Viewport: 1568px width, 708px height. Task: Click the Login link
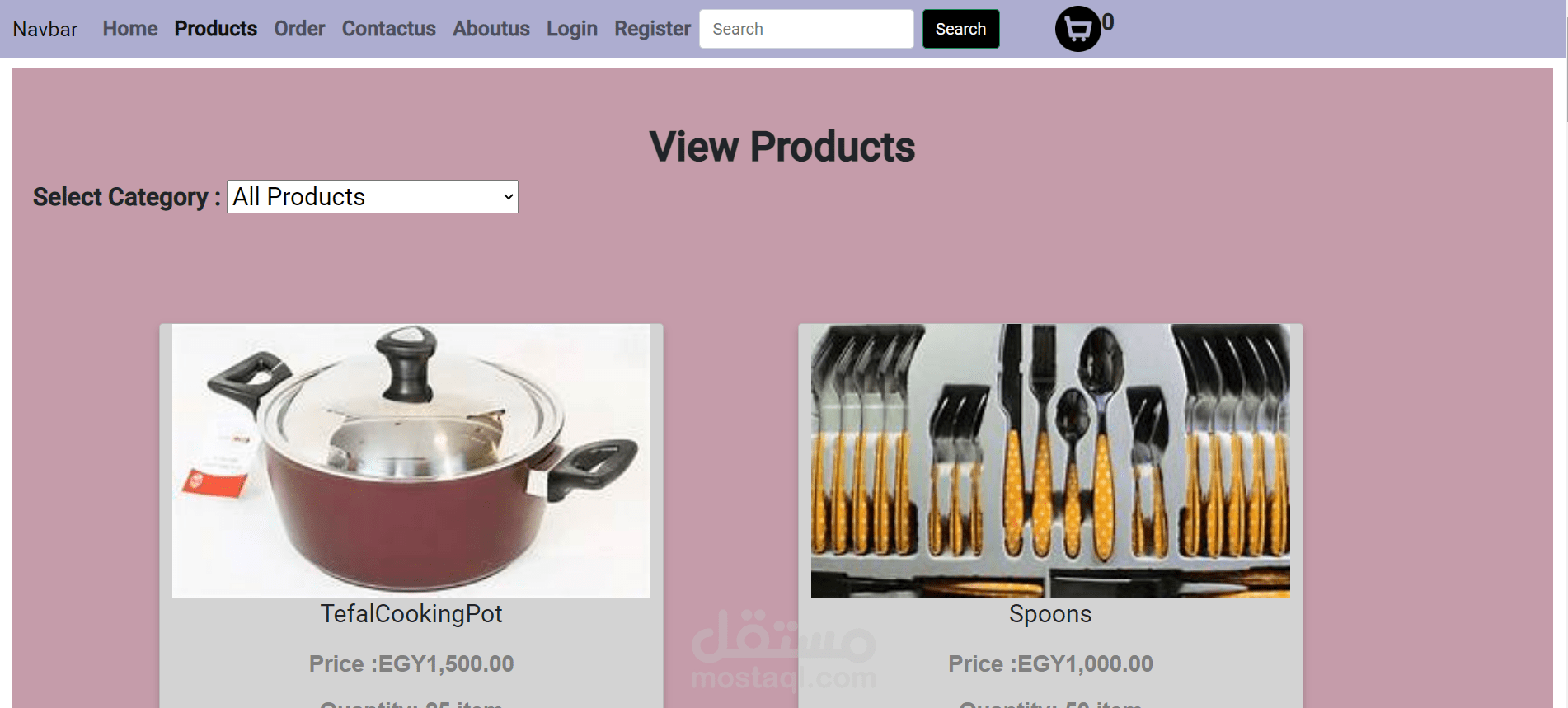(572, 29)
